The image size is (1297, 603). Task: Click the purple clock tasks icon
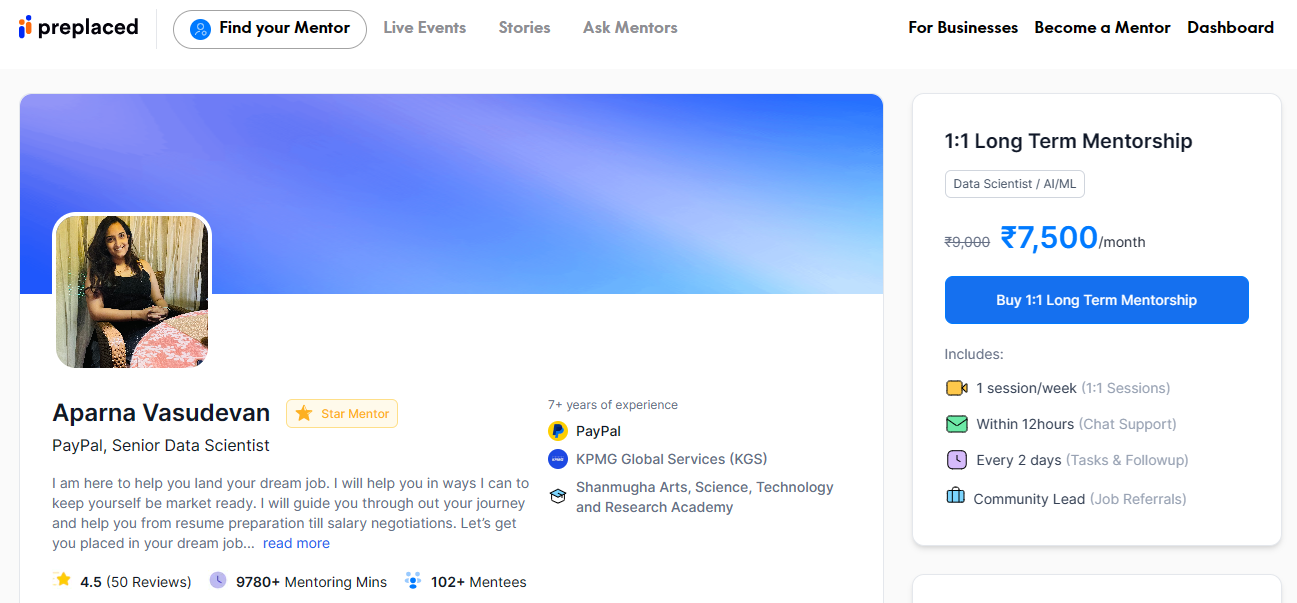coord(957,460)
